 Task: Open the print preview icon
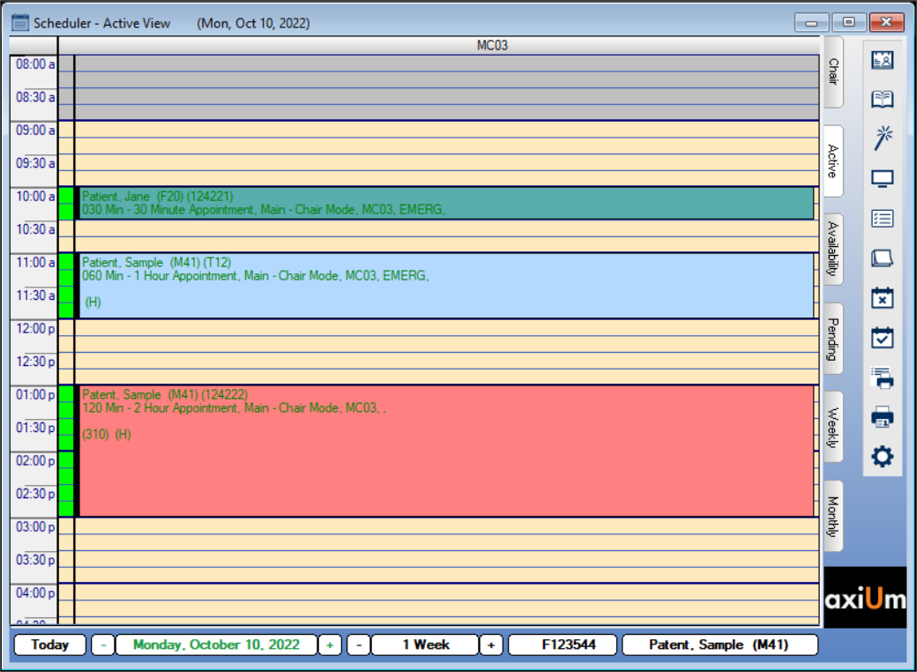click(x=882, y=378)
